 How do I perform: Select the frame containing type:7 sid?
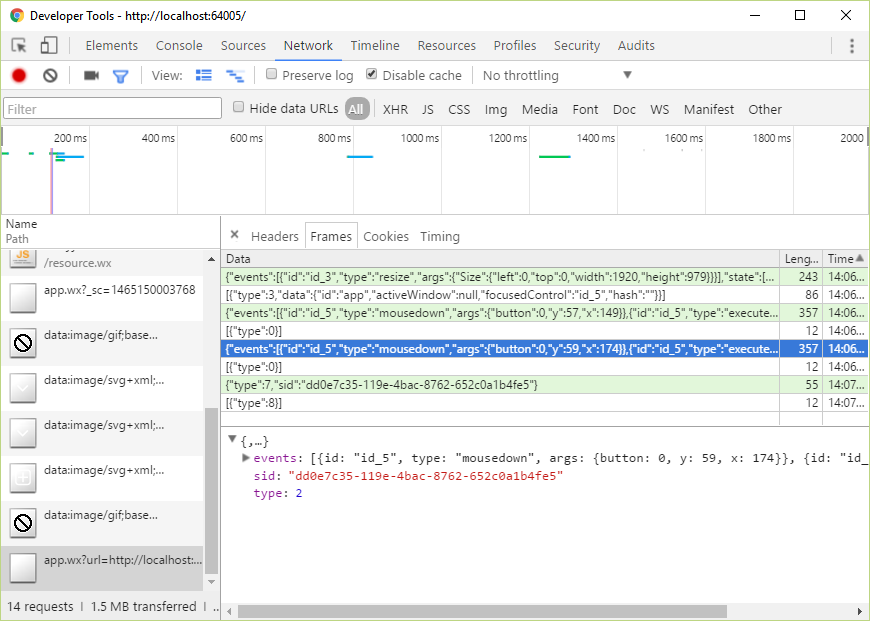545,385
